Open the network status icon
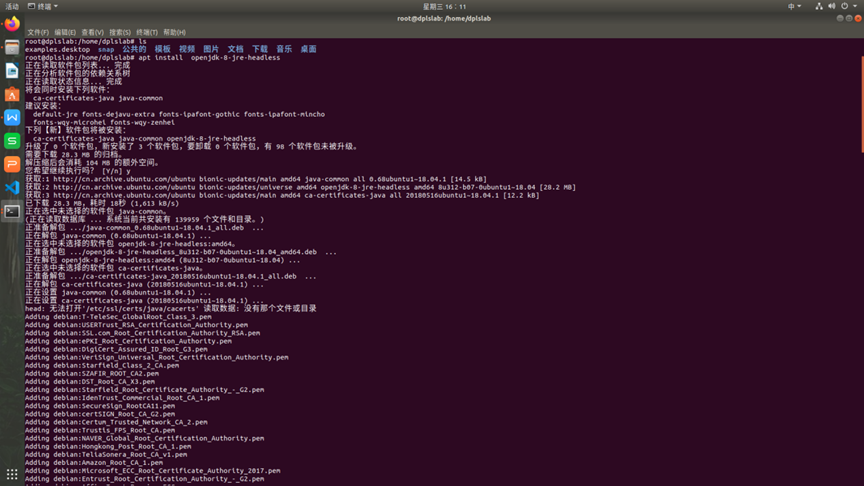The height and width of the screenshot is (486, 864). tap(819, 6)
